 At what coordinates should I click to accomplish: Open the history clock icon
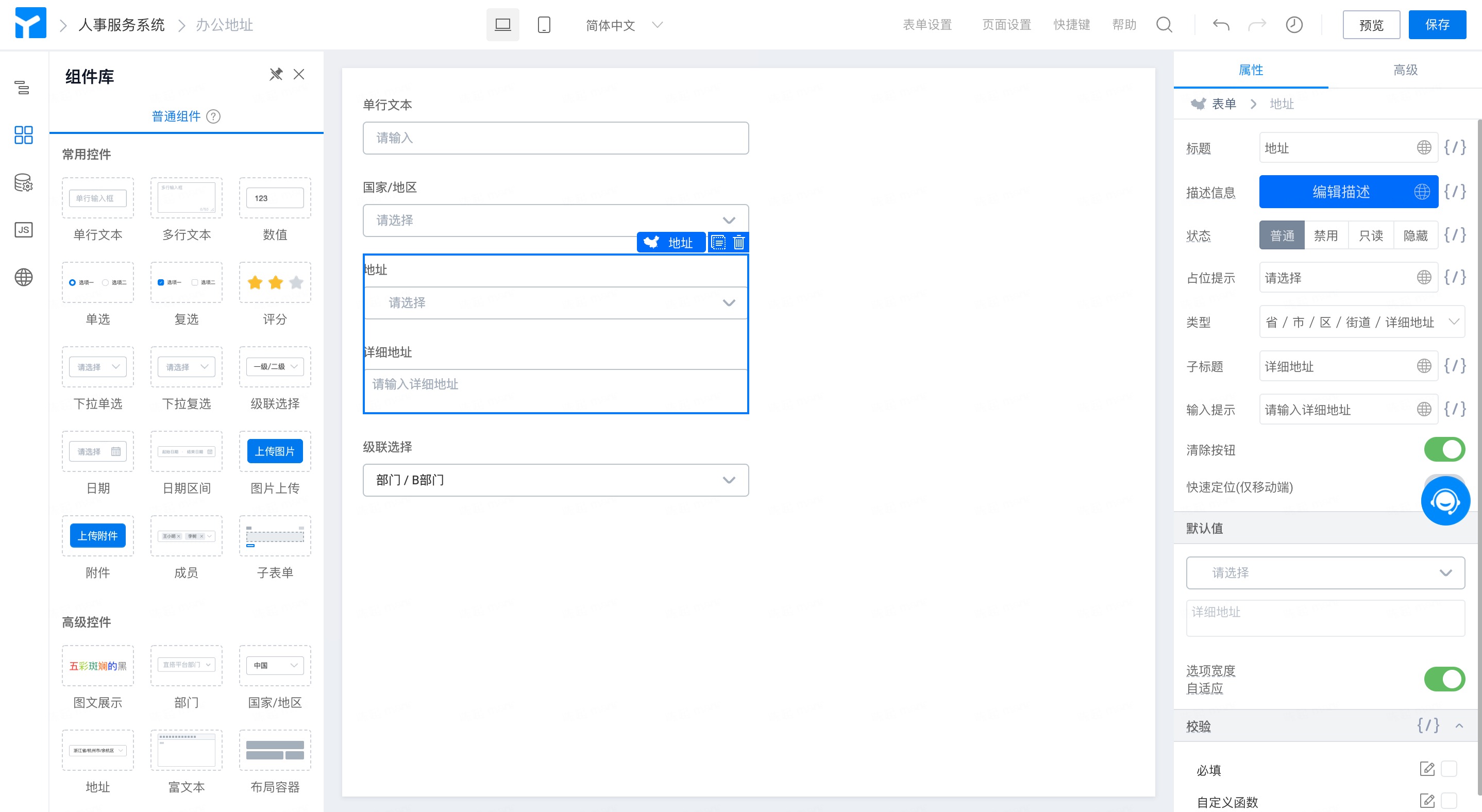tap(1294, 25)
